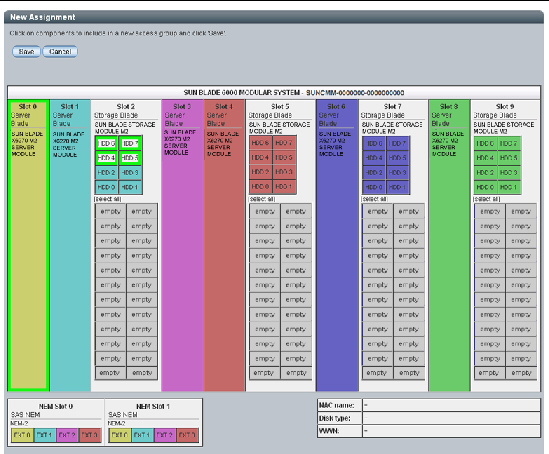The image size is (549, 454).
Task: Pick HDD 0 in Slot 5
Action: click(261, 187)
